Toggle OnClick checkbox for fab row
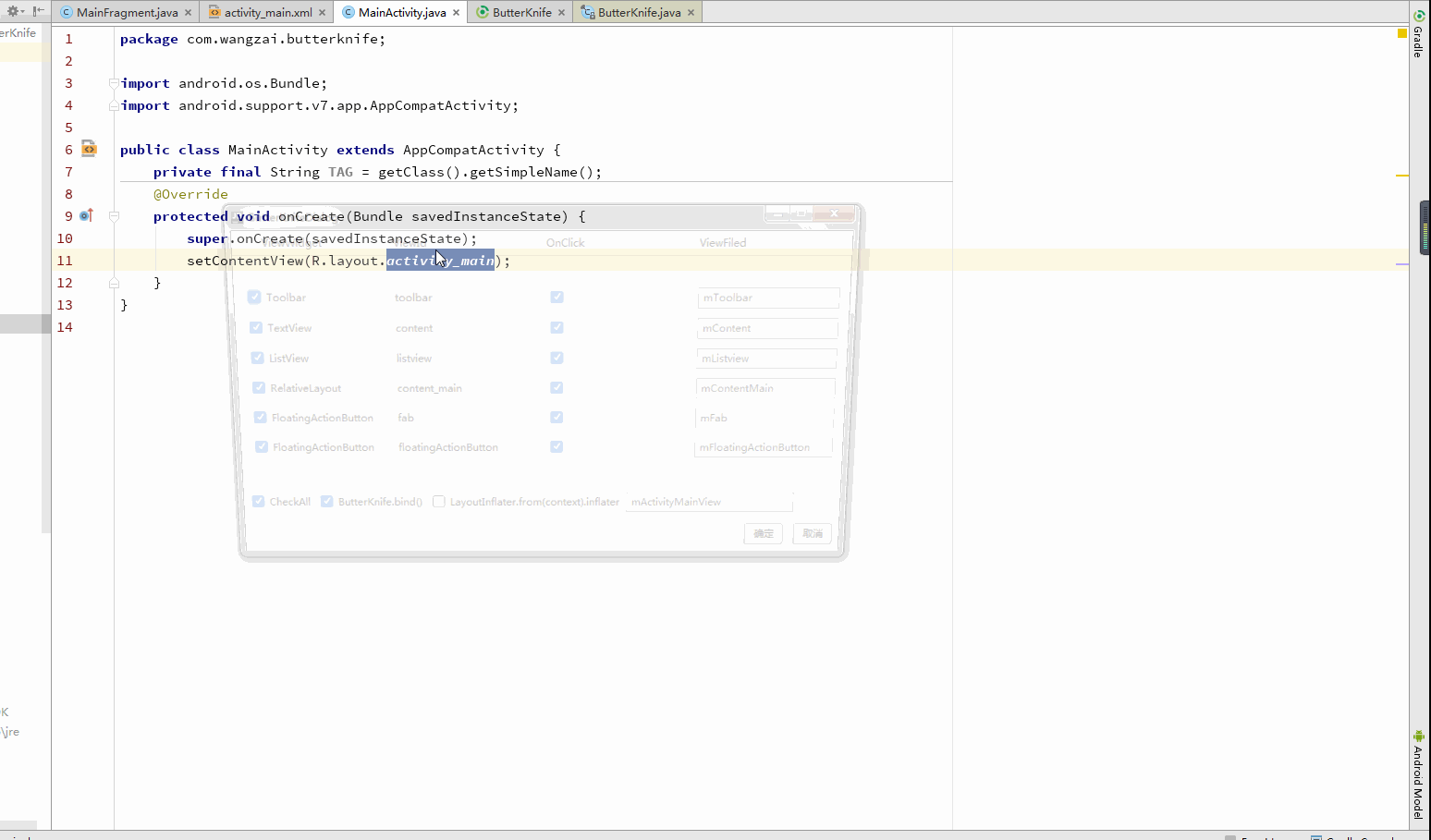 [556, 417]
